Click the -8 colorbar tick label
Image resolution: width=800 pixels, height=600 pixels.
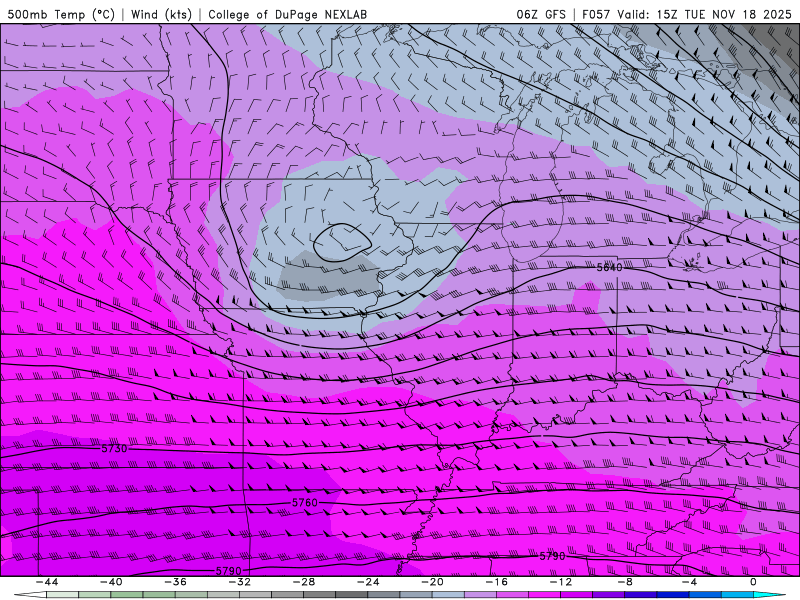pyautogui.click(x=626, y=582)
